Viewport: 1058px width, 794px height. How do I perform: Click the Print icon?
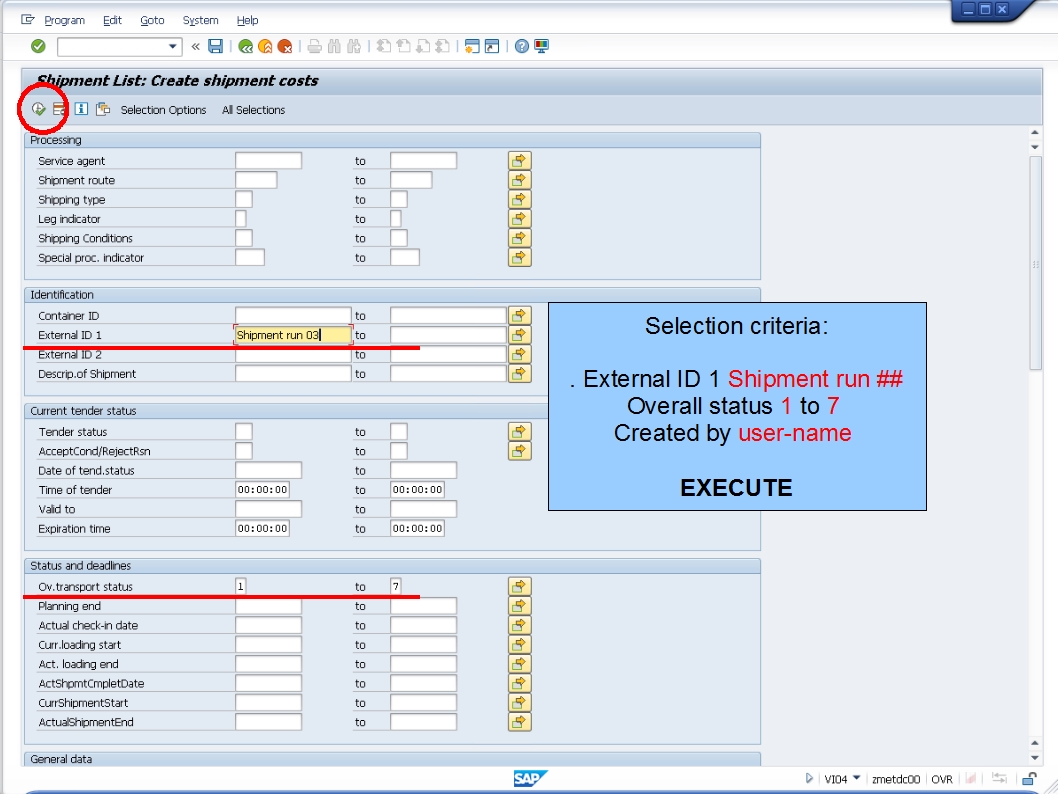point(314,46)
